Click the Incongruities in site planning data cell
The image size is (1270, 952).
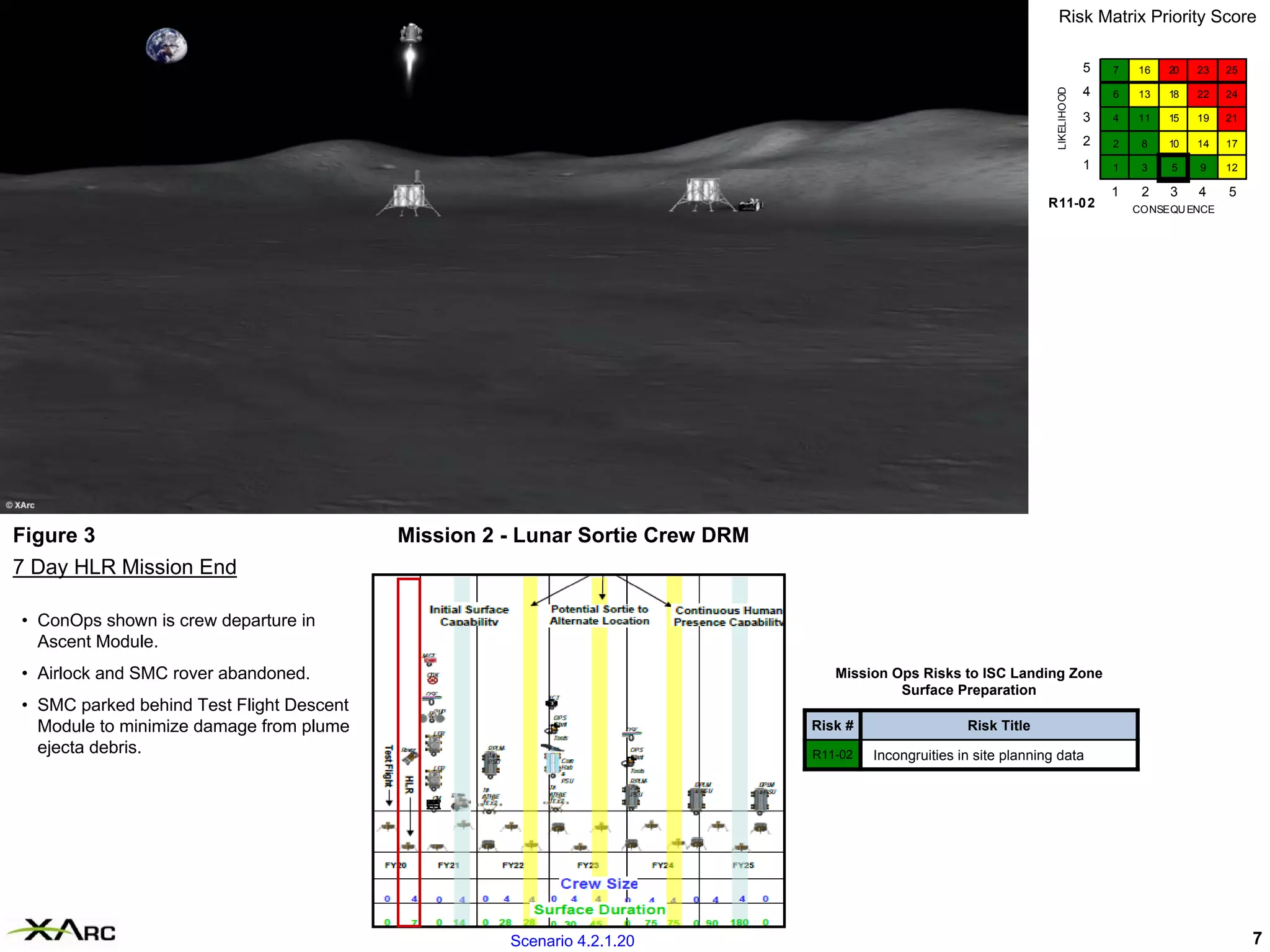pyautogui.click(x=998, y=755)
